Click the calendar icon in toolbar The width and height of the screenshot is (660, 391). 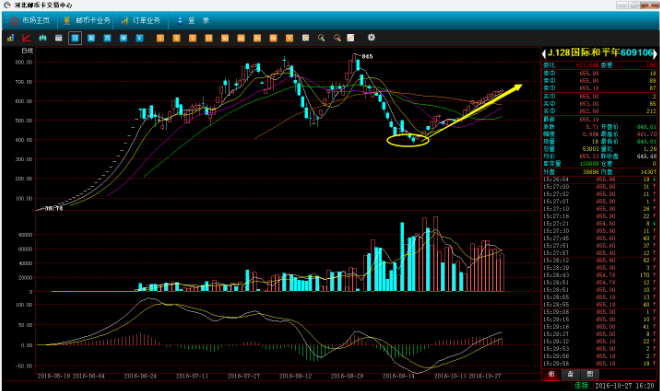(59, 38)
